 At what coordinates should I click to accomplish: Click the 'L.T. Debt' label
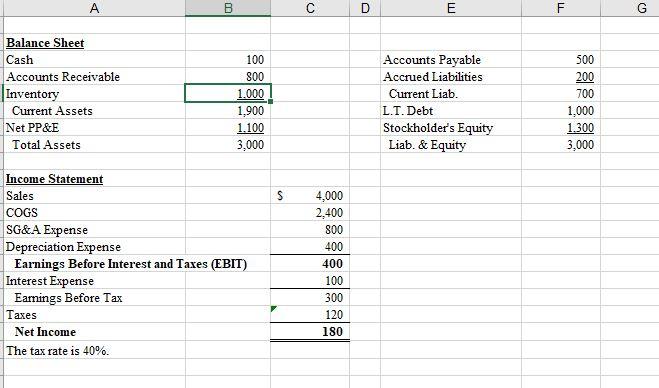pos(408,111)
